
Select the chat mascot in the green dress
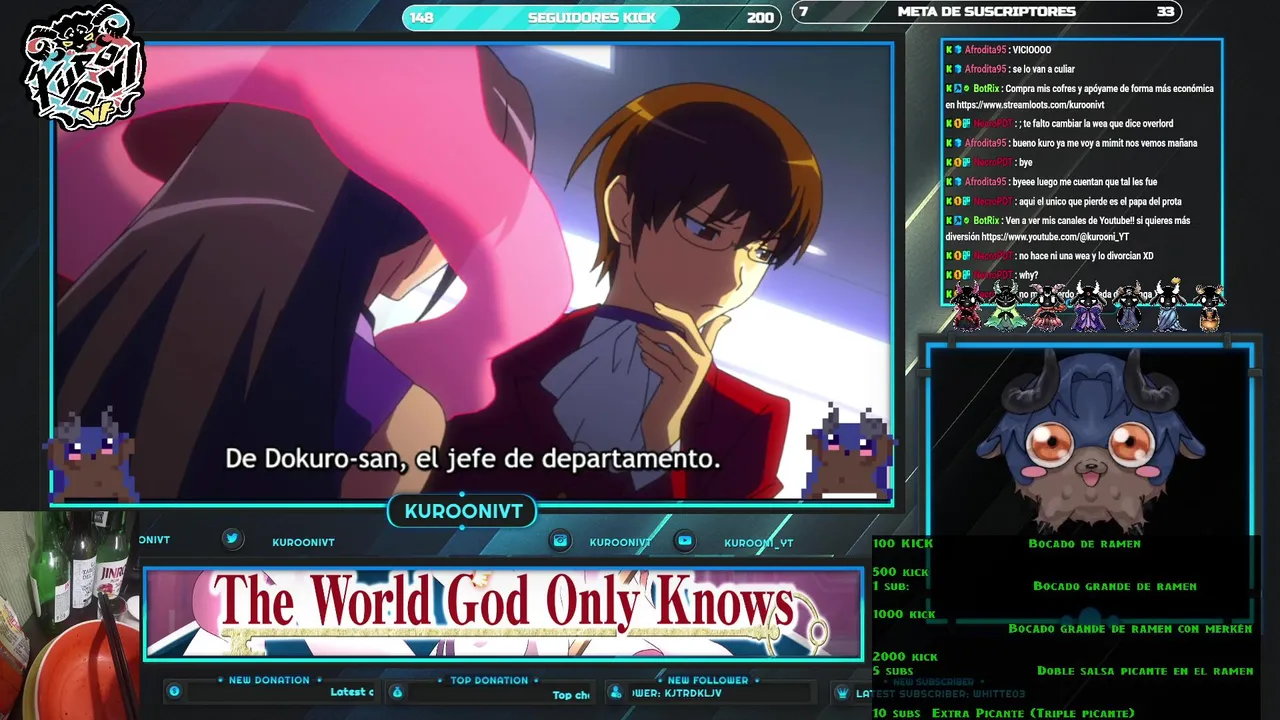click(1006, 306)
